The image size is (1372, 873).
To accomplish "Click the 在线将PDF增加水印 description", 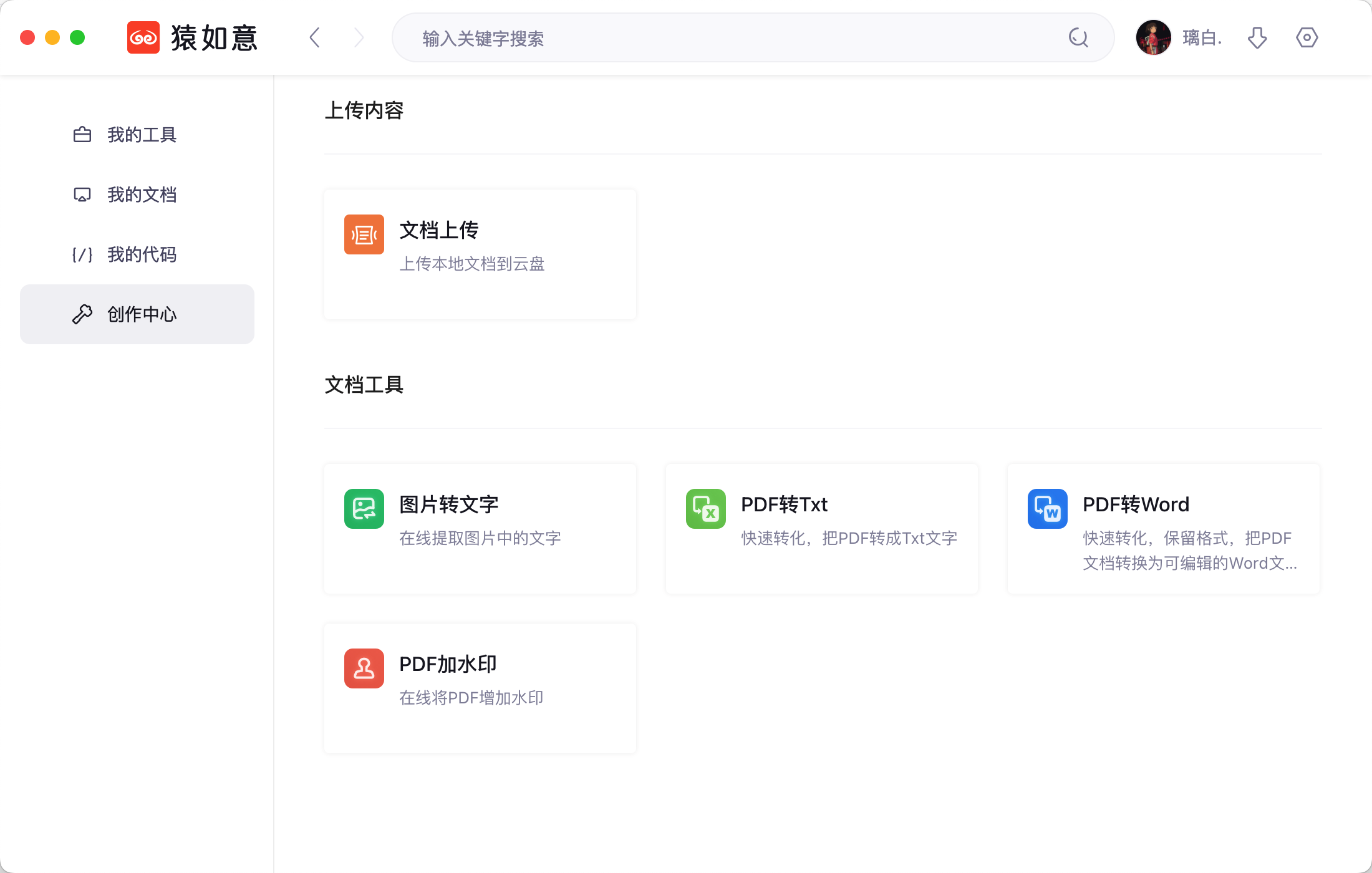I will [x=471, y=698].
